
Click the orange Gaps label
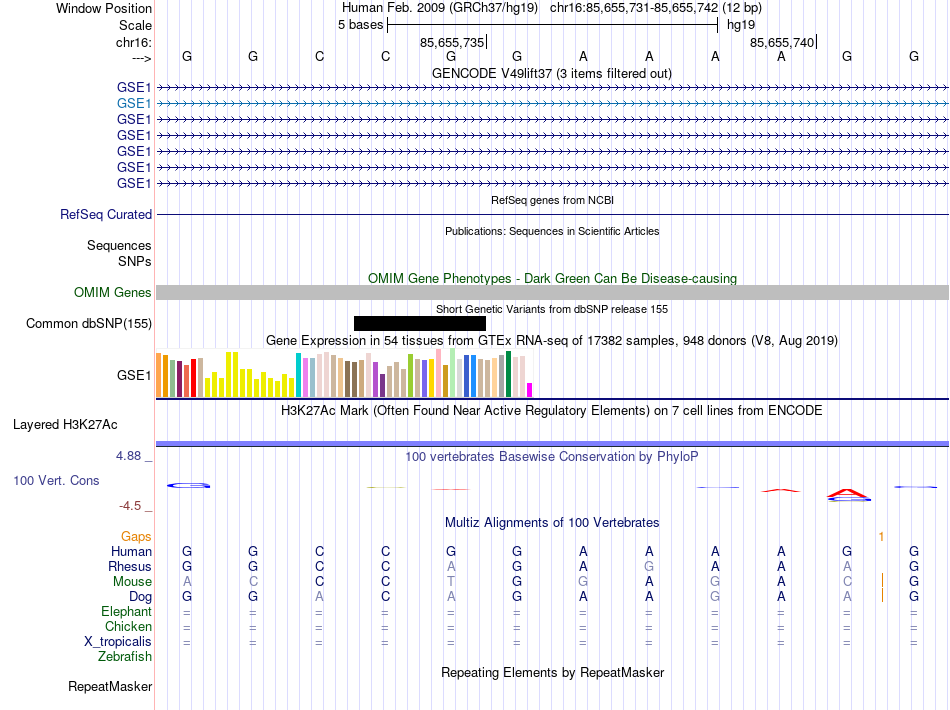[136, 537]
